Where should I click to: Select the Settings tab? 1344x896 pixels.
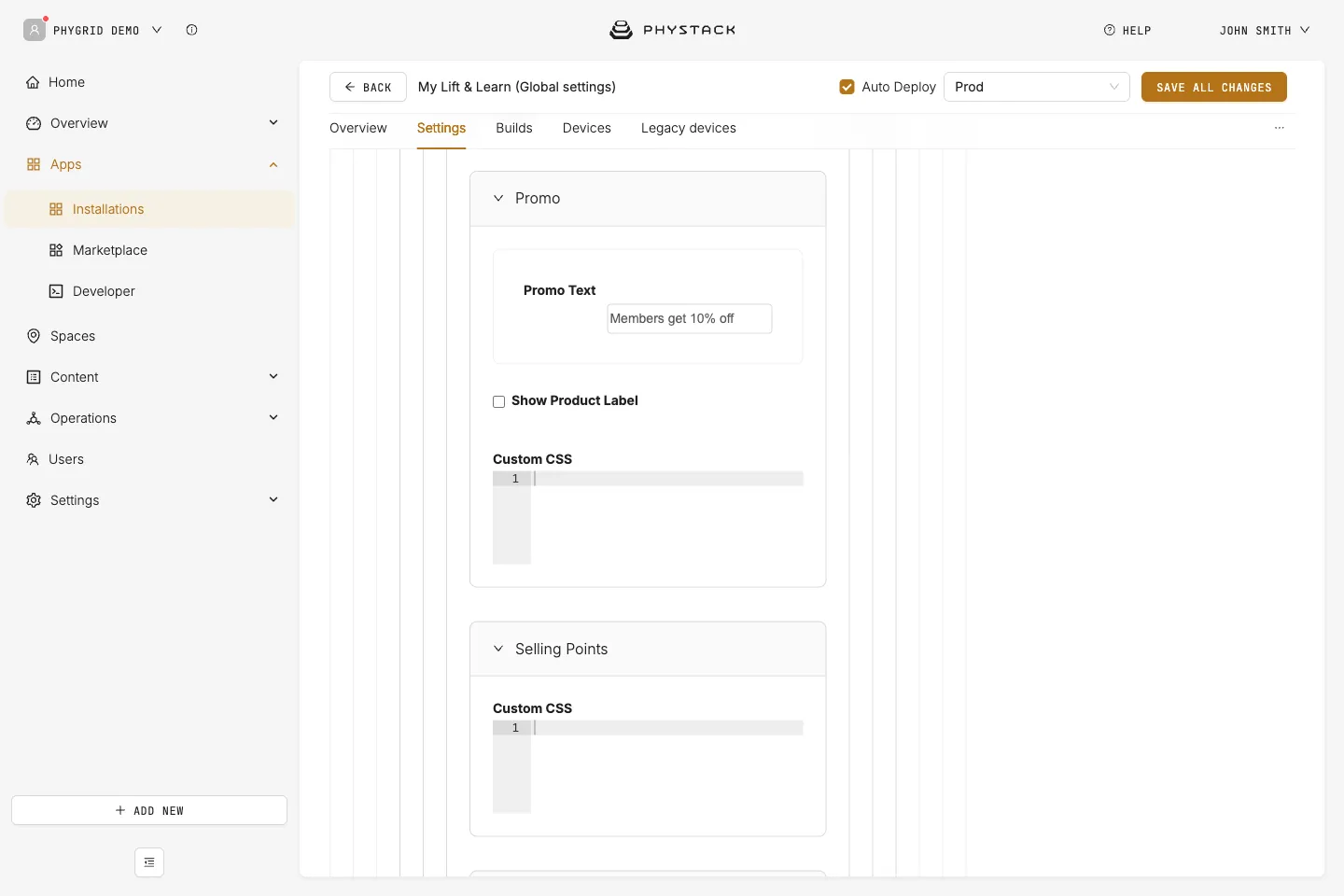pos(441,128)
